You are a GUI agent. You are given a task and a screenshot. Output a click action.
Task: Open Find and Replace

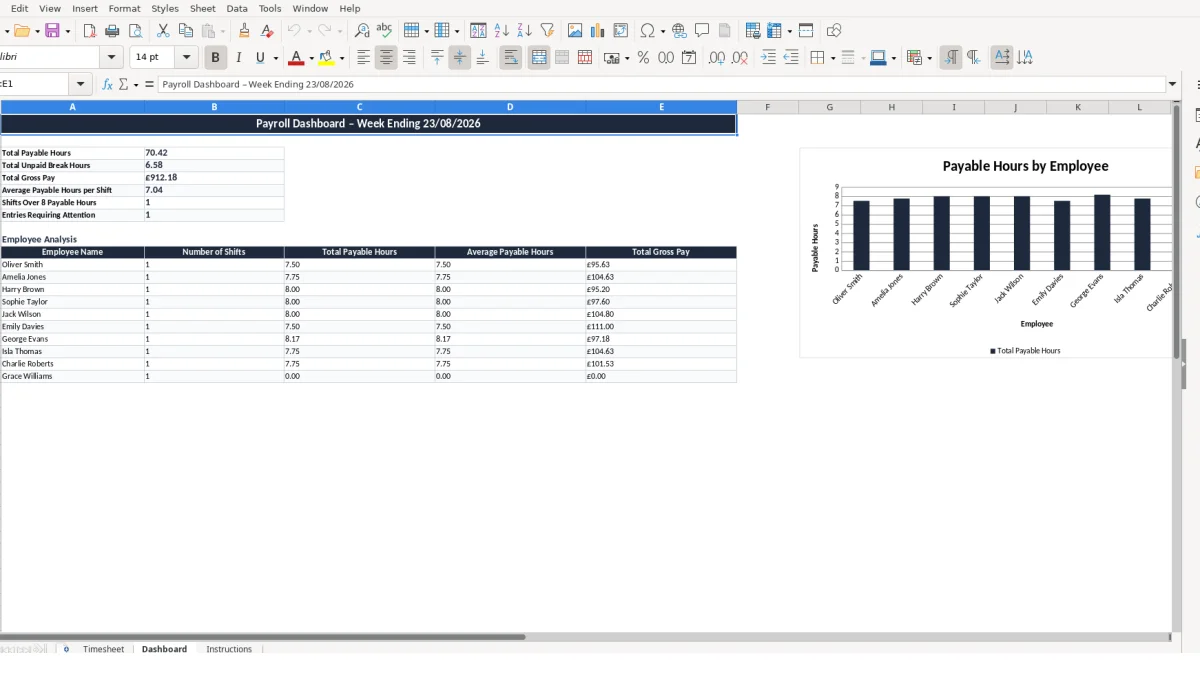coord(362,31)
